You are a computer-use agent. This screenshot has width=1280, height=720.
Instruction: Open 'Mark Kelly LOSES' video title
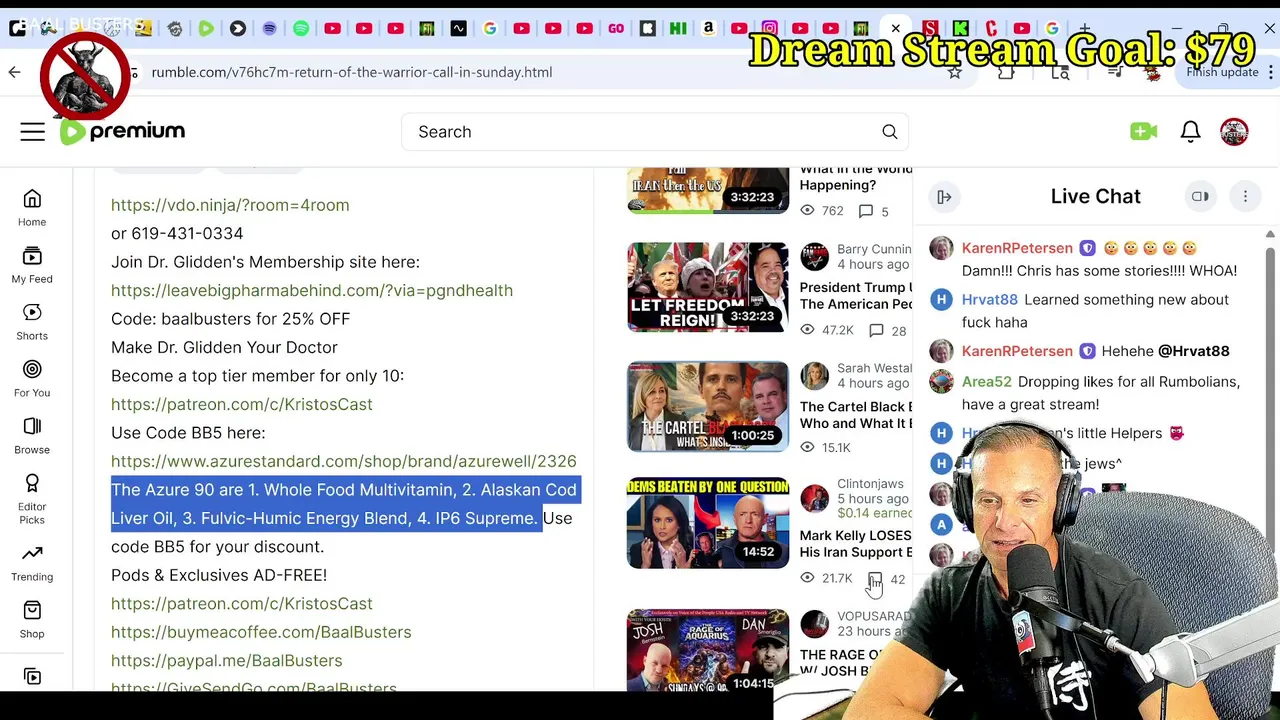pos(856,543)
